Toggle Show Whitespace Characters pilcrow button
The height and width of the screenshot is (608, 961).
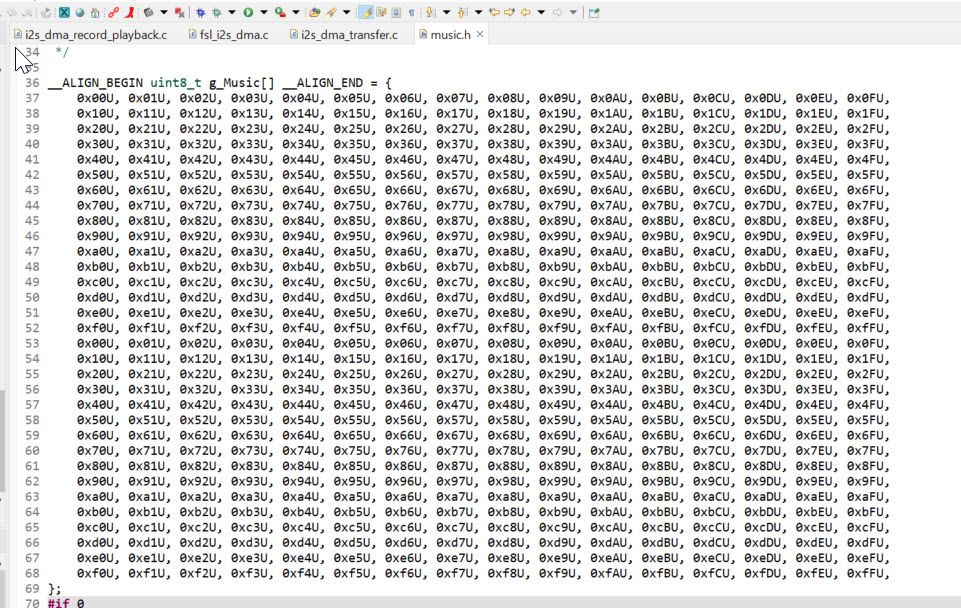click(411, 12)
